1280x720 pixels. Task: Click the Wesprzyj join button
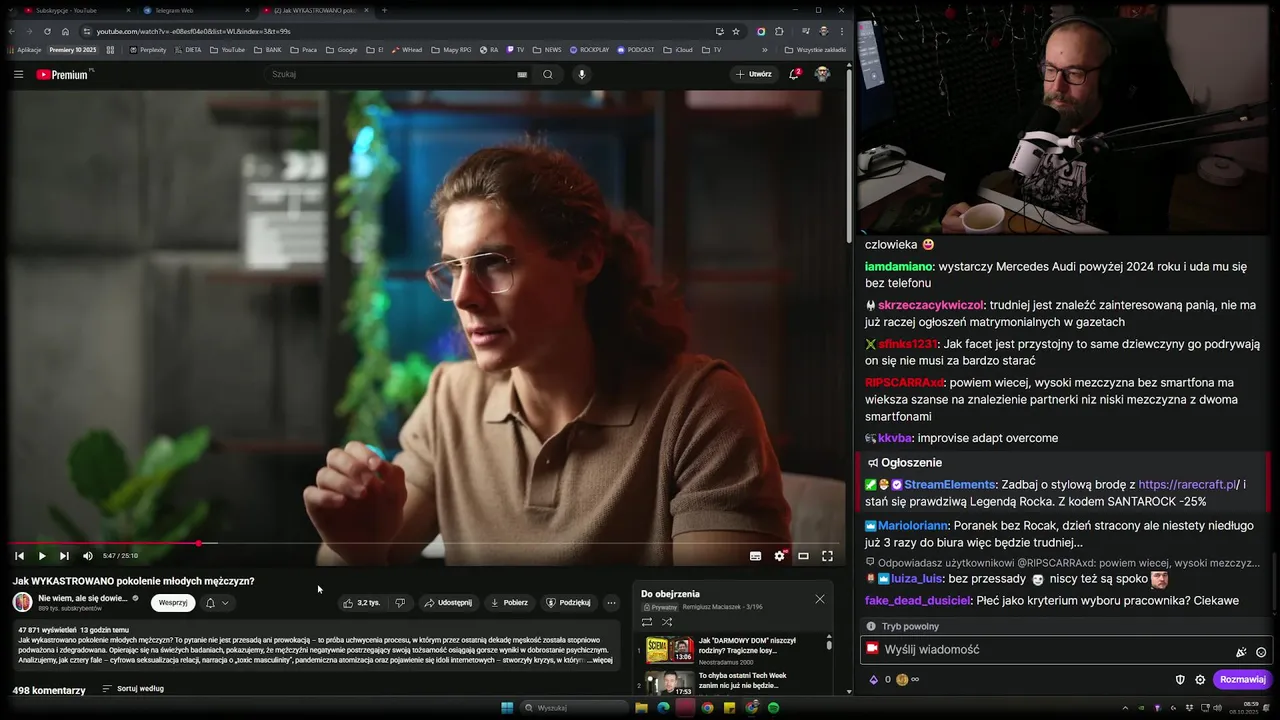173,603
